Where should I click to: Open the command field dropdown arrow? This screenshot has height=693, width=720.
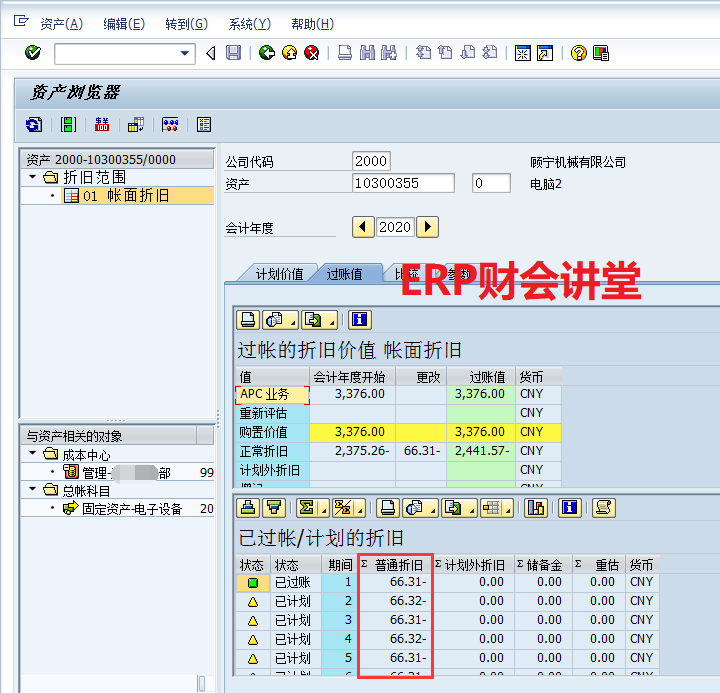(x=185, y=53)
